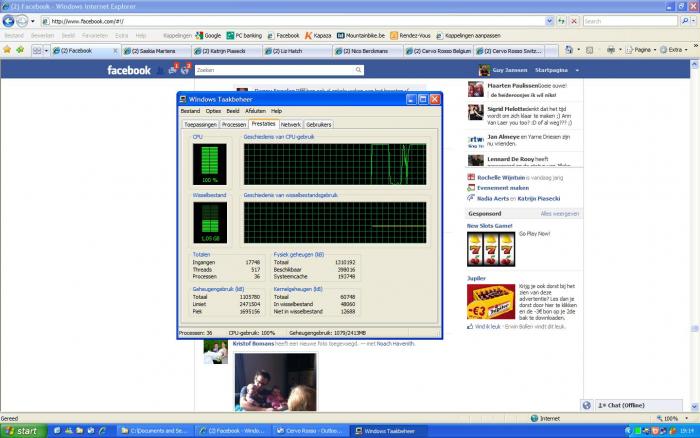Open the Google bookmark in the links bar
Viewport: 700px width, 438px height.
pos(208,36)
